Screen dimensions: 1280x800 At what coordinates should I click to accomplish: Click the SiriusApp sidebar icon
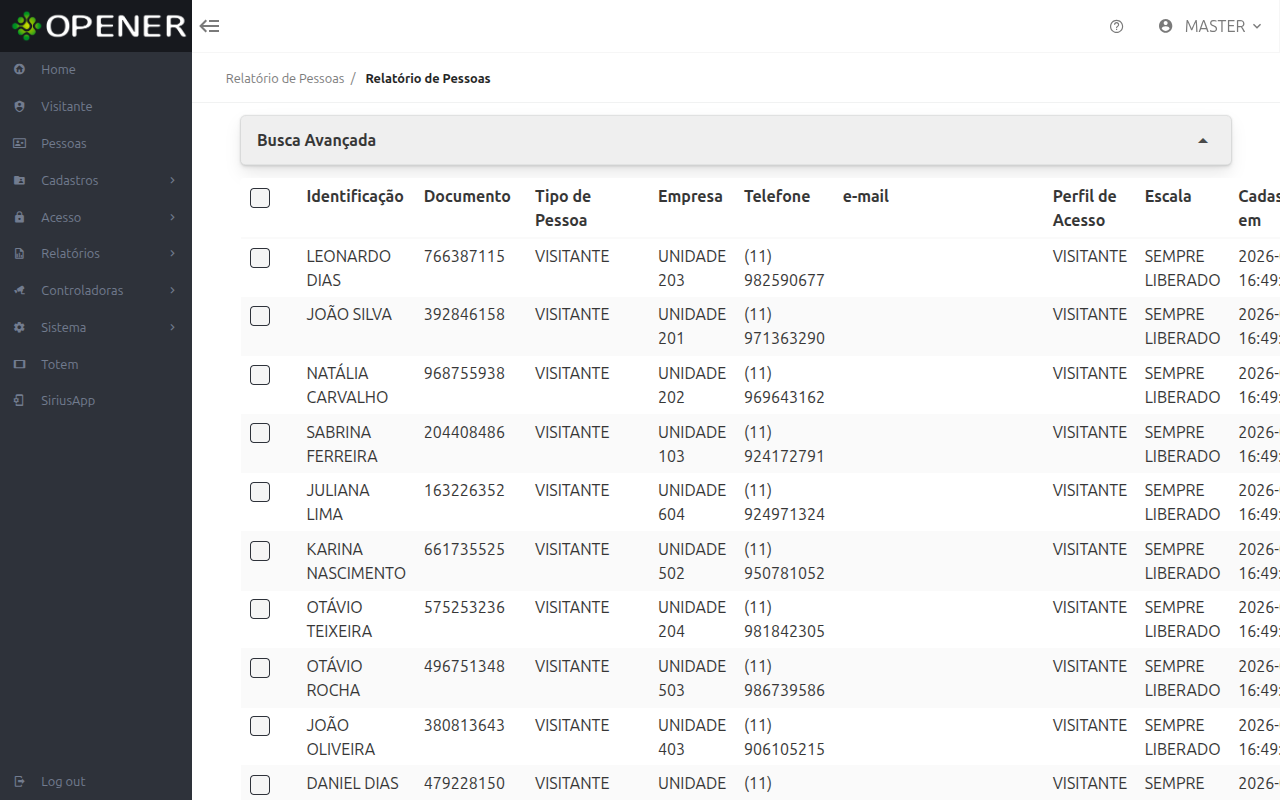pyautogui.click(x=19, y=401)
